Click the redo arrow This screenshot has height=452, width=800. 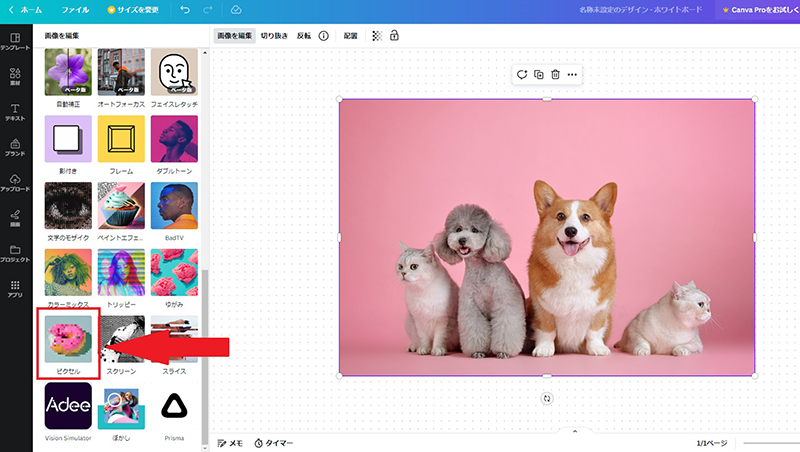[x=207, y=10]
